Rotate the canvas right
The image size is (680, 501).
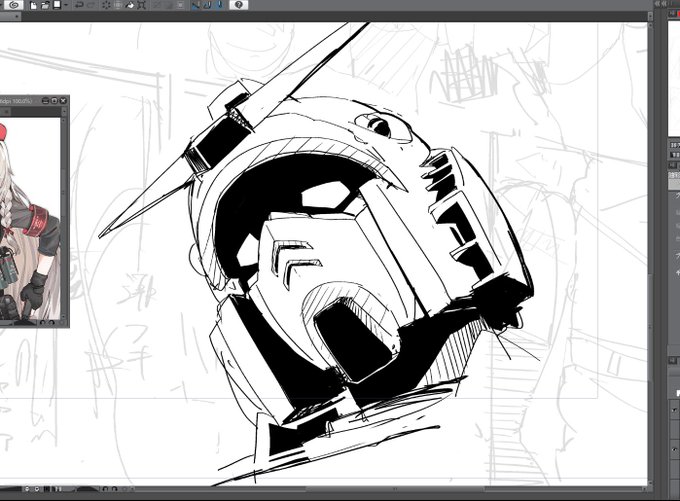(x=114, y=489)
